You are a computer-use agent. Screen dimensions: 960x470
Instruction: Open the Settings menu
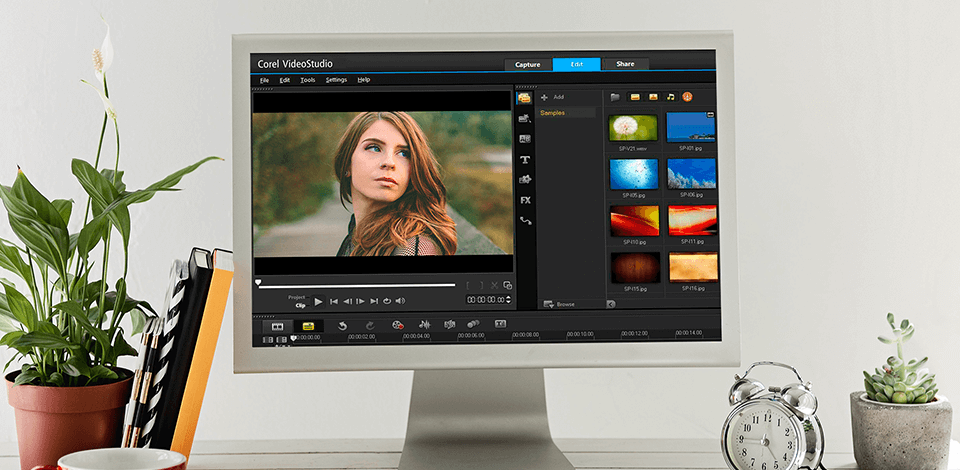click(x=336, y=80)
